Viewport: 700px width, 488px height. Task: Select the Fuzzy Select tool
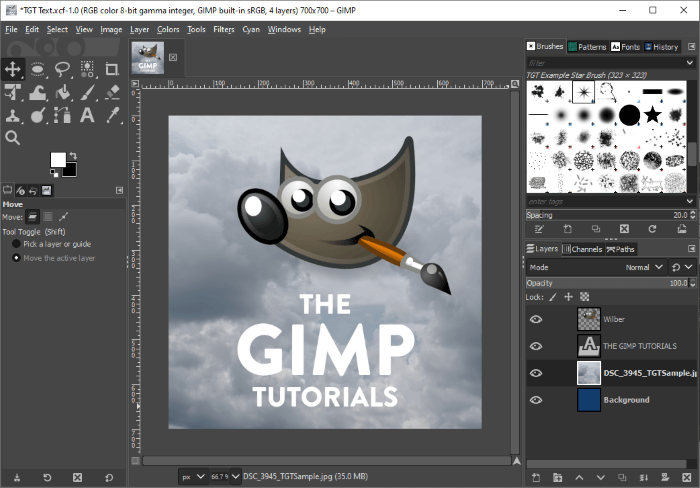pyautogui.click(x=87, y=69)
